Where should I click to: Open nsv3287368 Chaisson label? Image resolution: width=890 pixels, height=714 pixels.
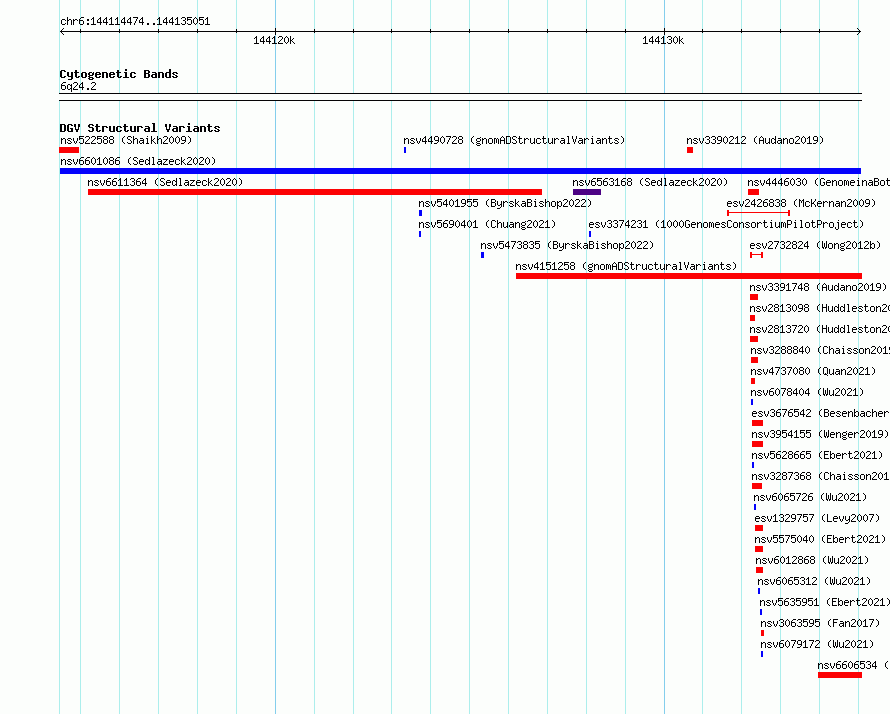pyautogui.click(x=821, y=476)
